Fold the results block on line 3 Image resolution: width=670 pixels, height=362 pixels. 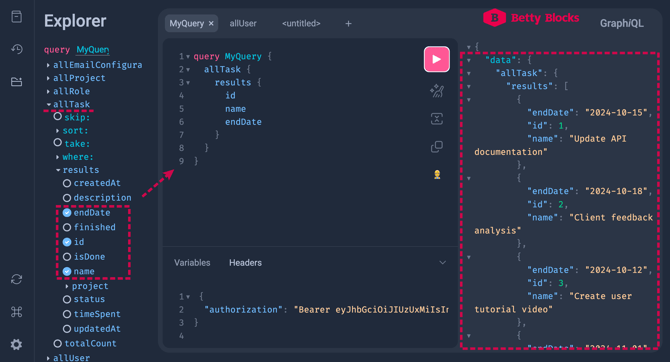(x=188, y=83)
